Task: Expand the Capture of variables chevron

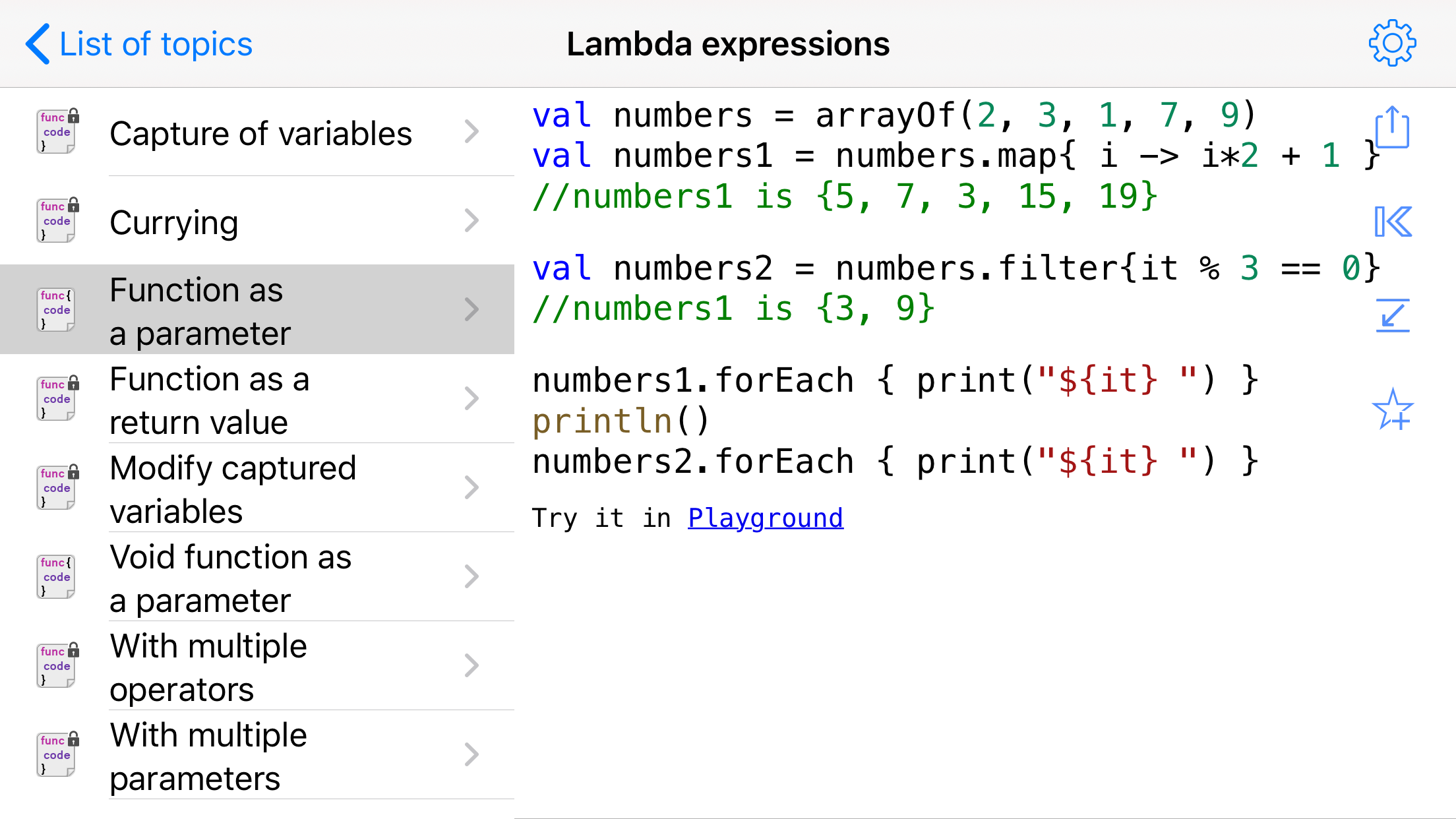Action: click(471, 131)
